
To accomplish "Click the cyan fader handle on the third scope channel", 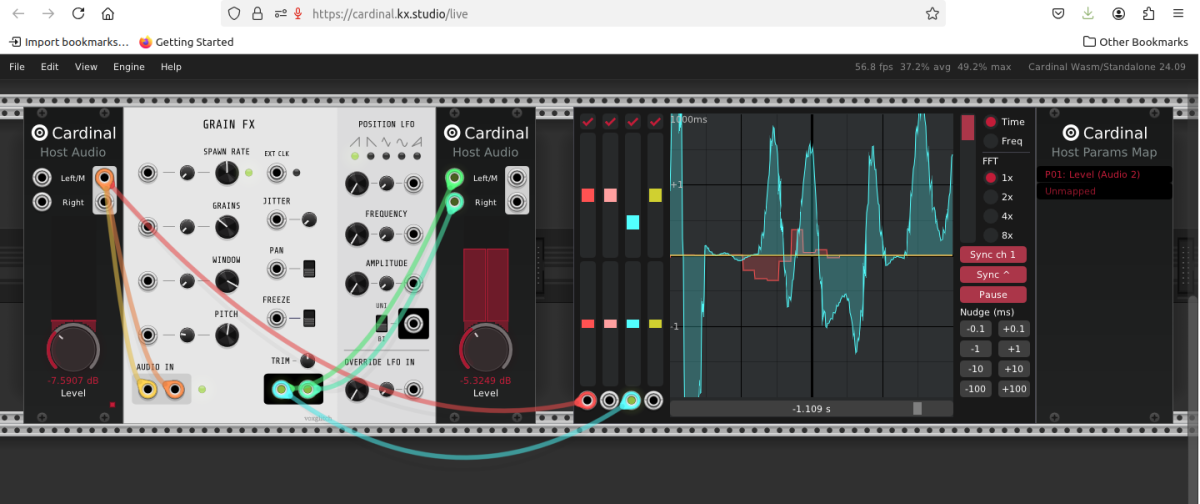I will 632,222.
